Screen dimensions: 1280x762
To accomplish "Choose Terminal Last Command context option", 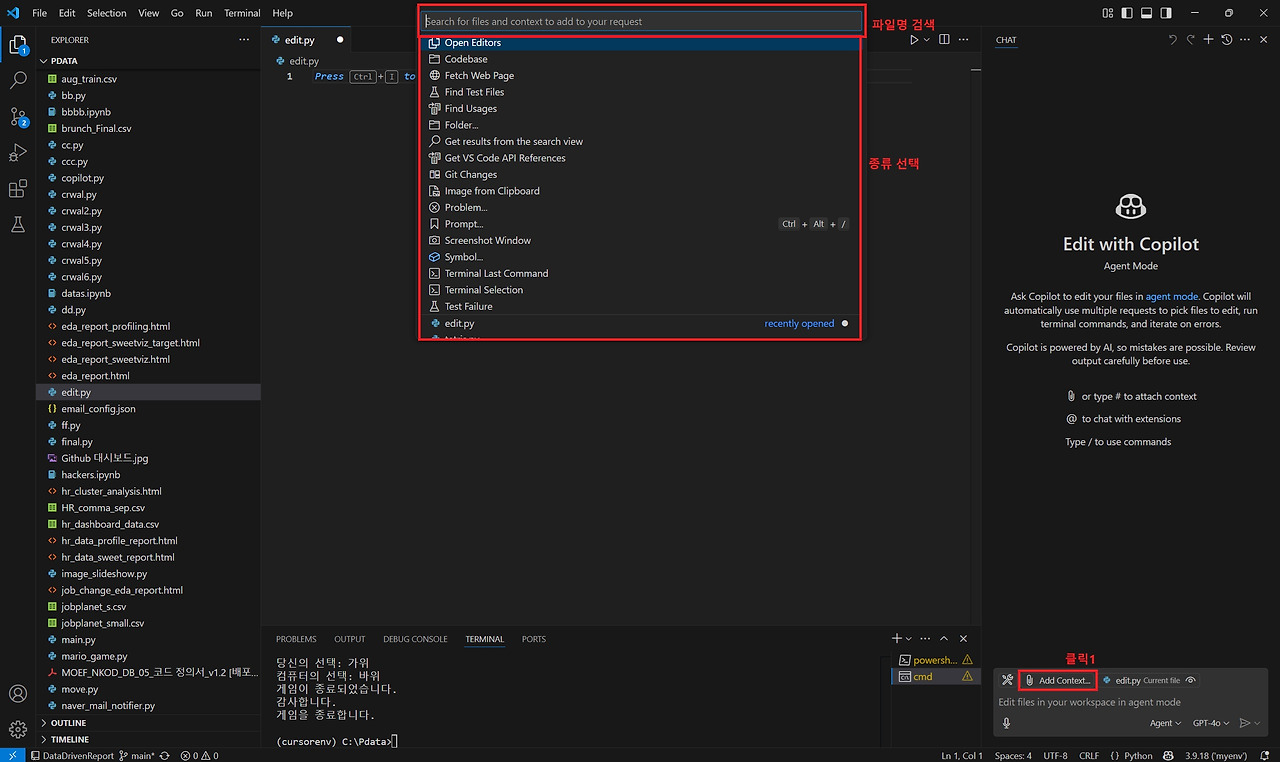I will 640,274.
